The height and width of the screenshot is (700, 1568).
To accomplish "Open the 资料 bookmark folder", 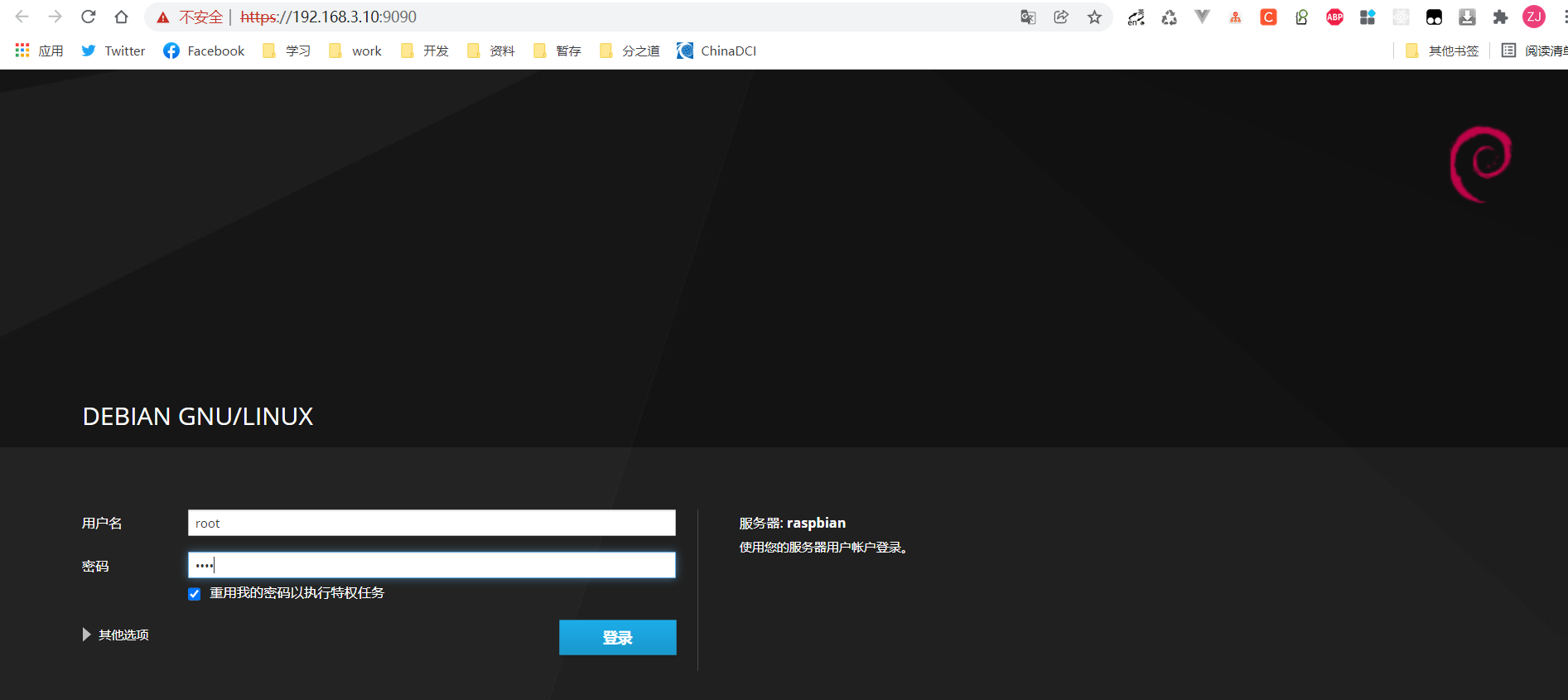I will coord(491,51).
